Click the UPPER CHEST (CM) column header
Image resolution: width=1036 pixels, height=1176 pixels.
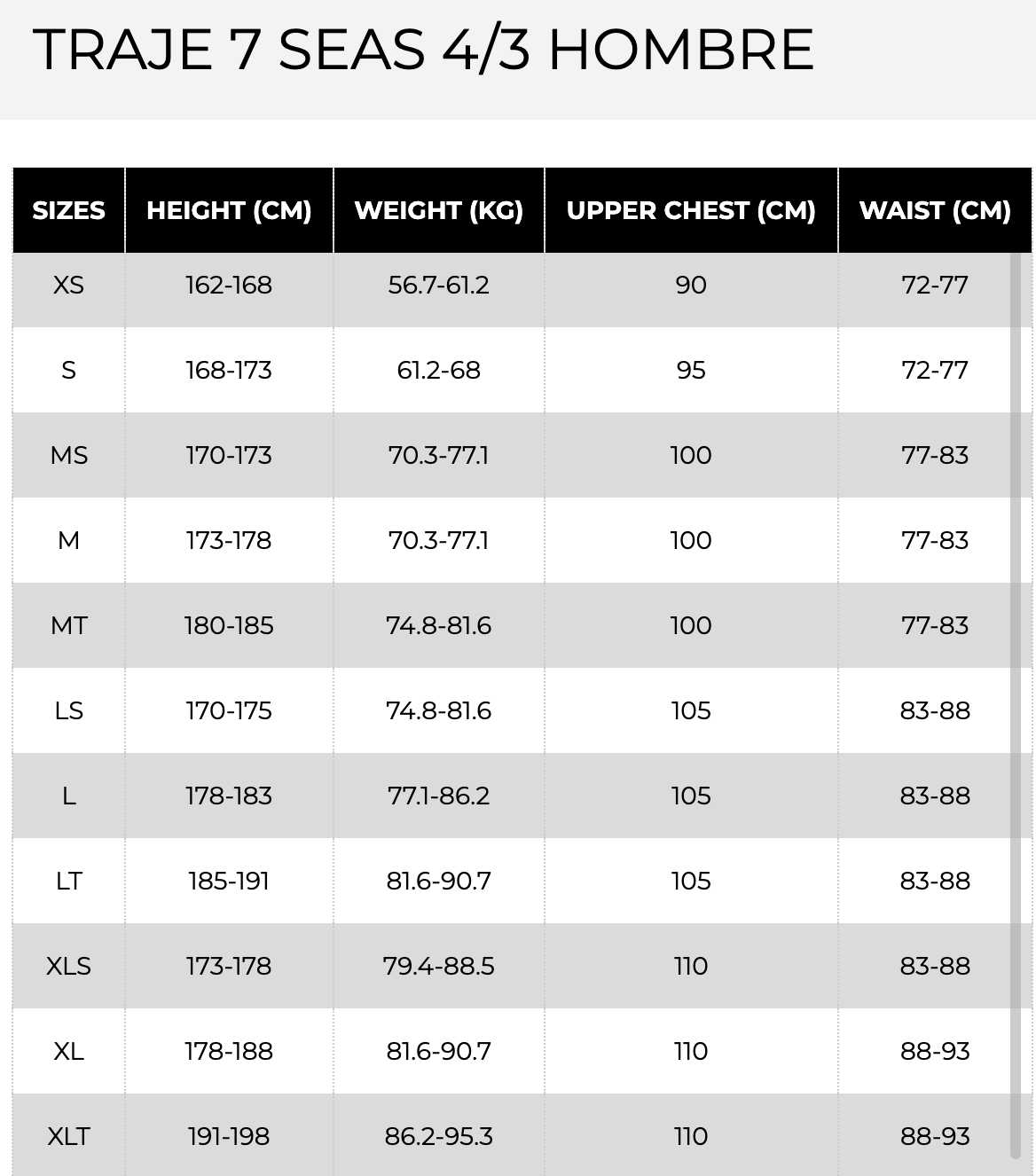pyautogui.click(x=691, y=210)
